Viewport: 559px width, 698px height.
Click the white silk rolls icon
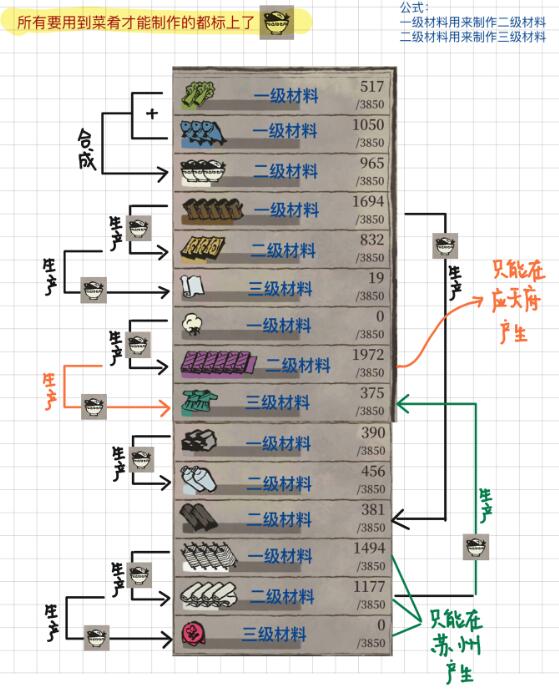(208, 595)
